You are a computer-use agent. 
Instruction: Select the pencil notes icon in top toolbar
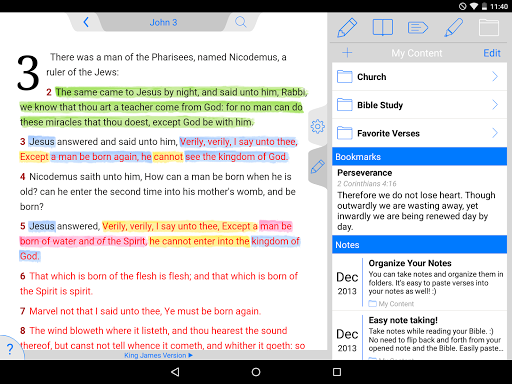[347, 28]
